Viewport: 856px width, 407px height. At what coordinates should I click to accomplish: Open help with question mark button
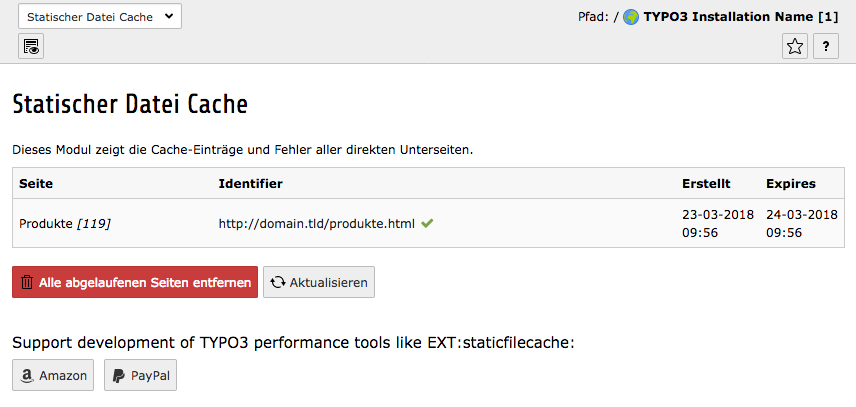pyautogui.click(x=825, y=46)
